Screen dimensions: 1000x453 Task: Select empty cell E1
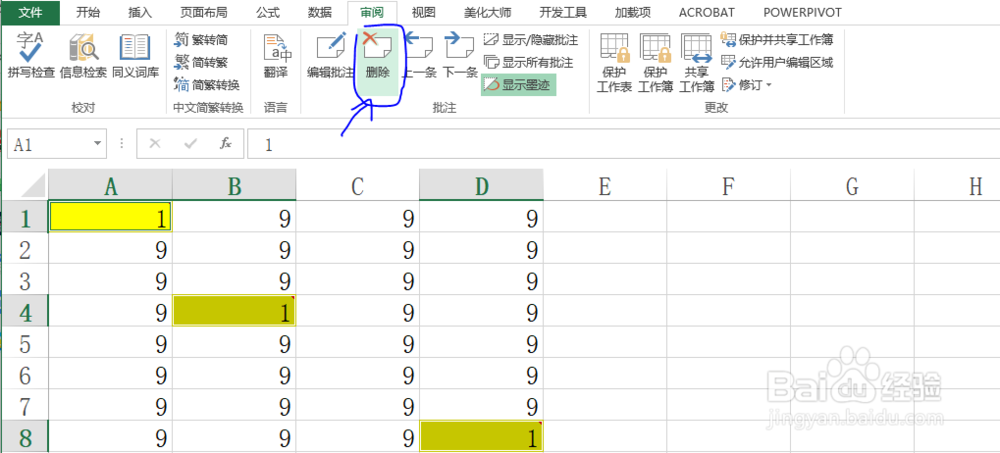(605, 217)
